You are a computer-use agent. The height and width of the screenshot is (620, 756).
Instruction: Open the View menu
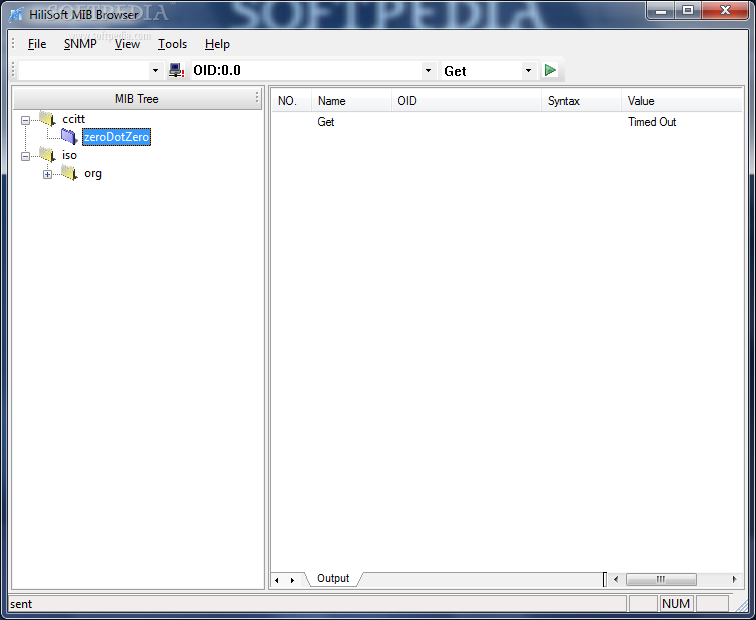pyautogui.click(x=127, y=44)
